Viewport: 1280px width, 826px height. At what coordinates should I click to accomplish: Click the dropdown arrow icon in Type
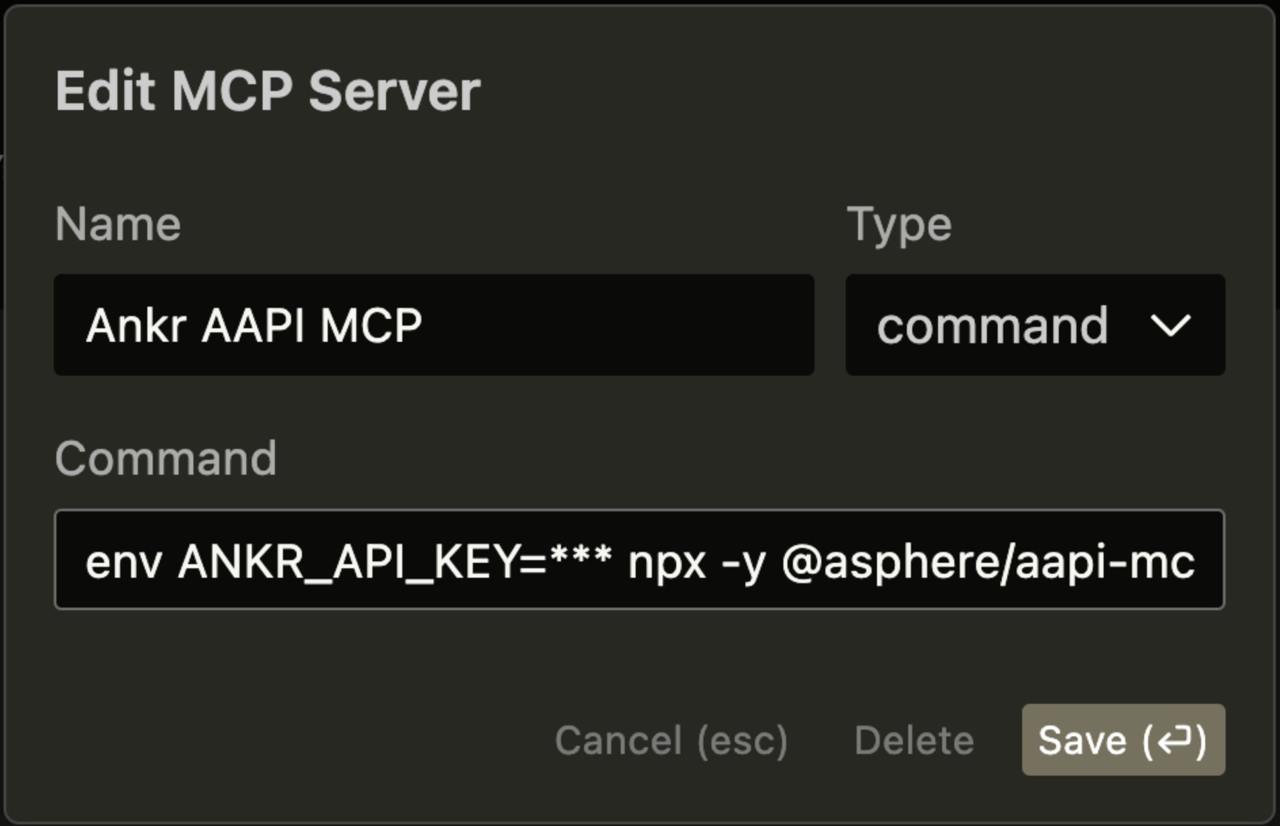coord(1172,324)
